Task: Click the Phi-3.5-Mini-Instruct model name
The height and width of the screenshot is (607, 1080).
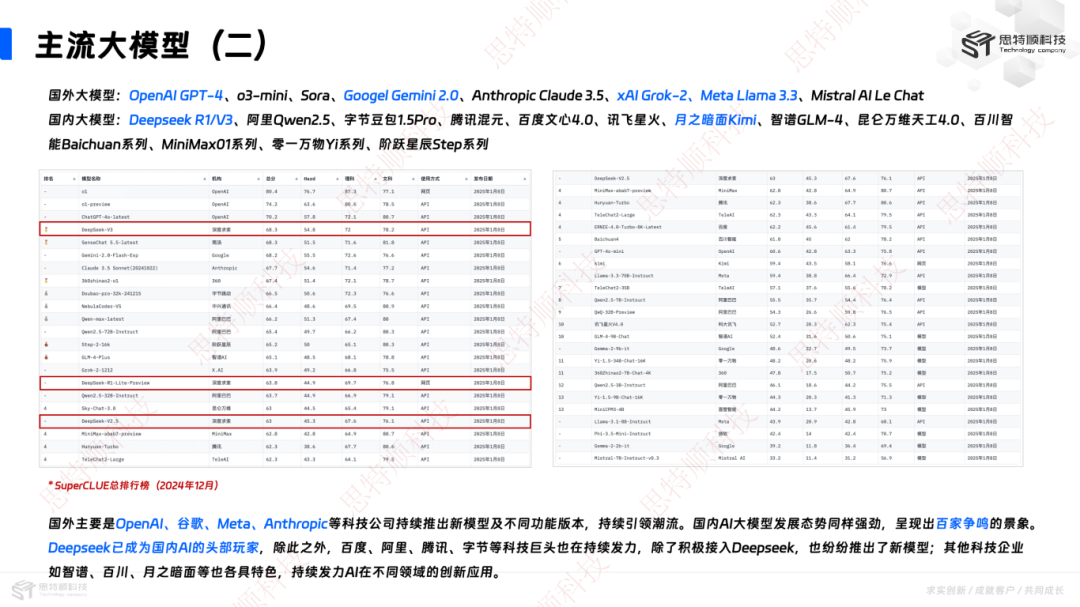Action: pyautogui.click(x=622, y=433)
